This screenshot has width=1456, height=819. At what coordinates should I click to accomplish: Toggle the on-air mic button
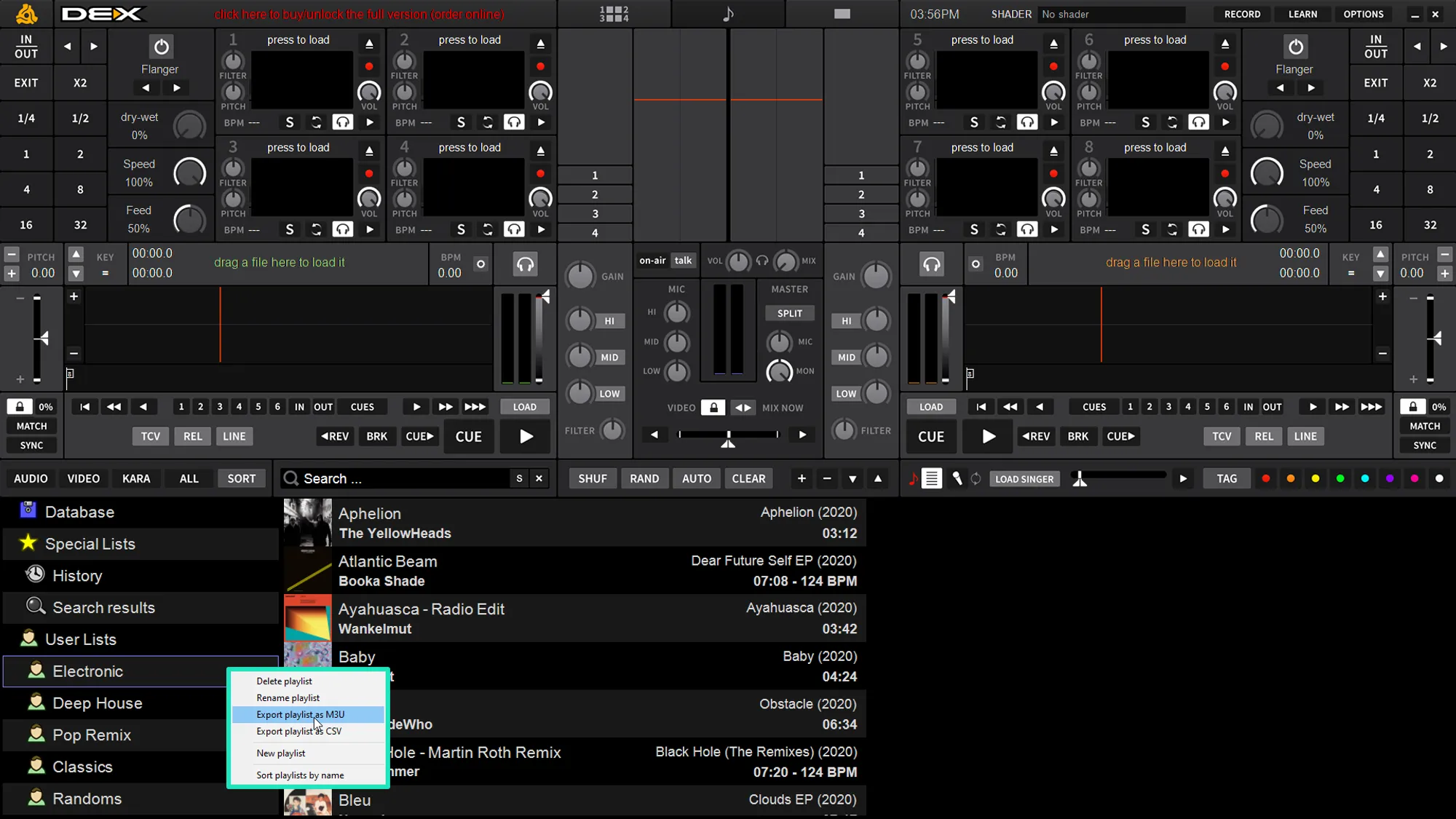(652, 261)
